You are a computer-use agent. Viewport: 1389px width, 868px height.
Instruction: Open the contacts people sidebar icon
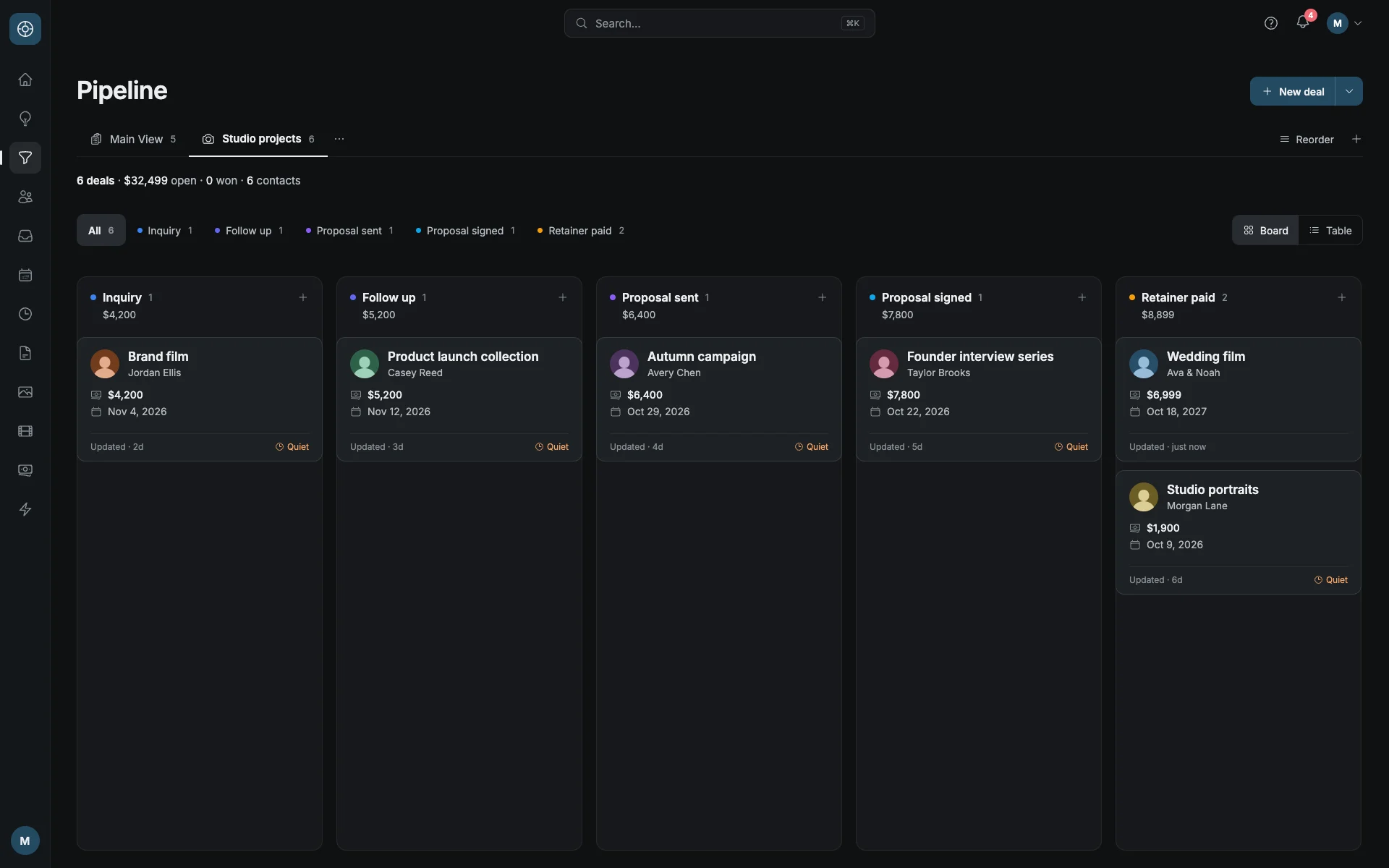tap(25, 197)
